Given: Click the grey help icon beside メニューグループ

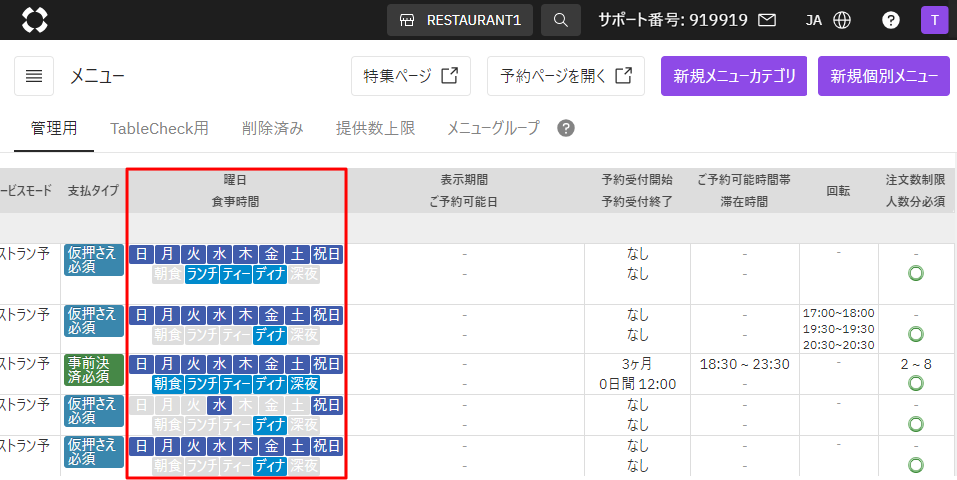Looking at the screenshot, I should (566, 128).
